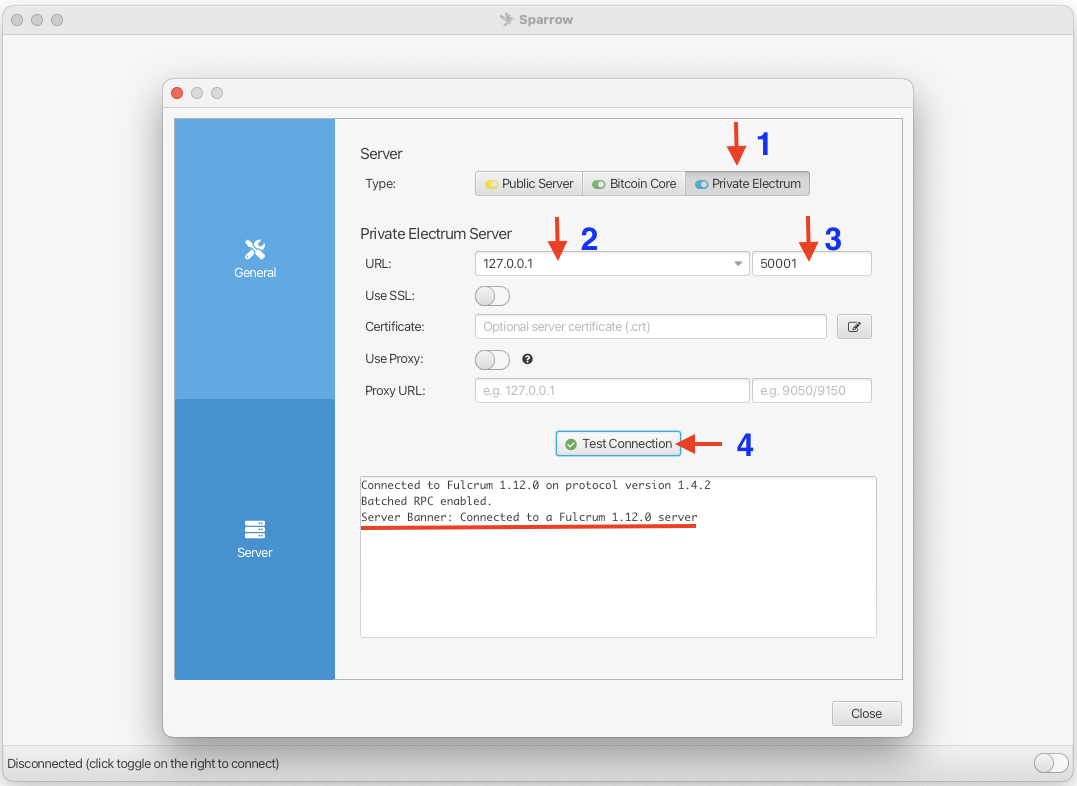Image resolution: width=1077 pixels, height=786 pixels.
Task: Click the 'Connected to Fulcrum 1.12.0 on protocol' line
Action: [x=536, y=485]
